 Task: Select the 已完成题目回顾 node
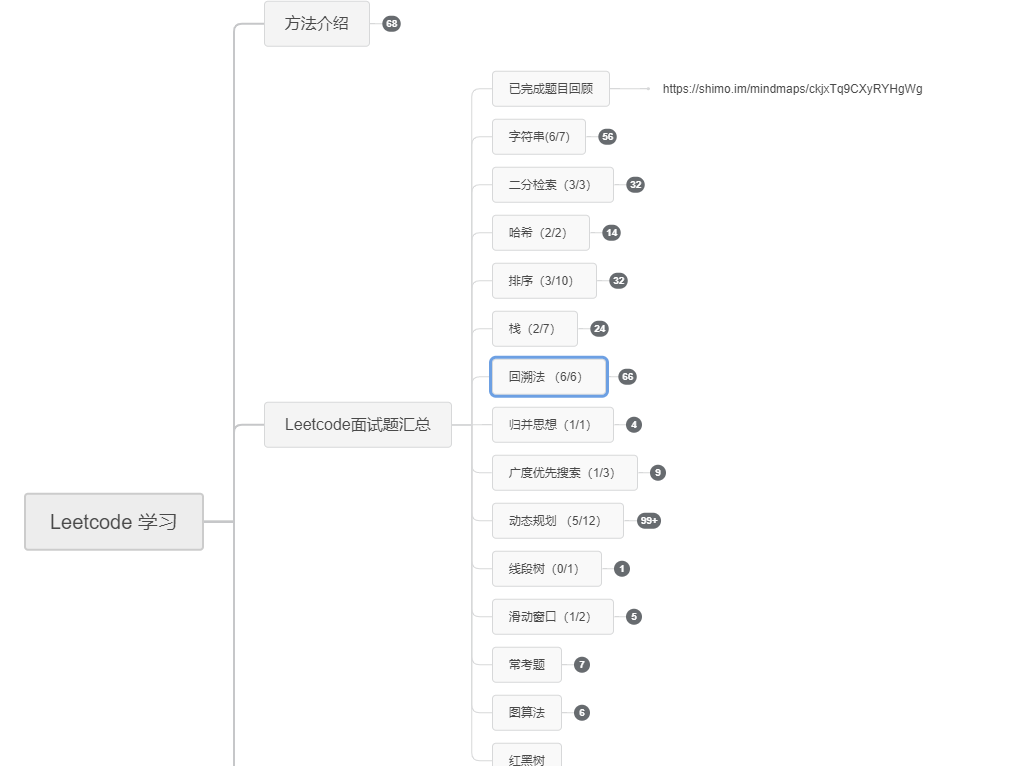click(x=551, y=88)
